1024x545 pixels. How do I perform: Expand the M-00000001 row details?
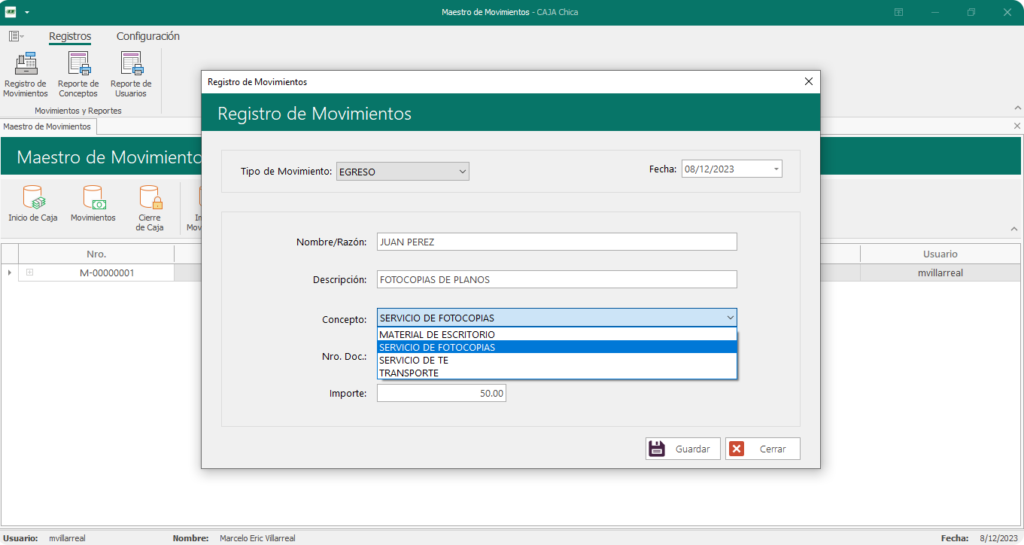(x=30, y=273)
